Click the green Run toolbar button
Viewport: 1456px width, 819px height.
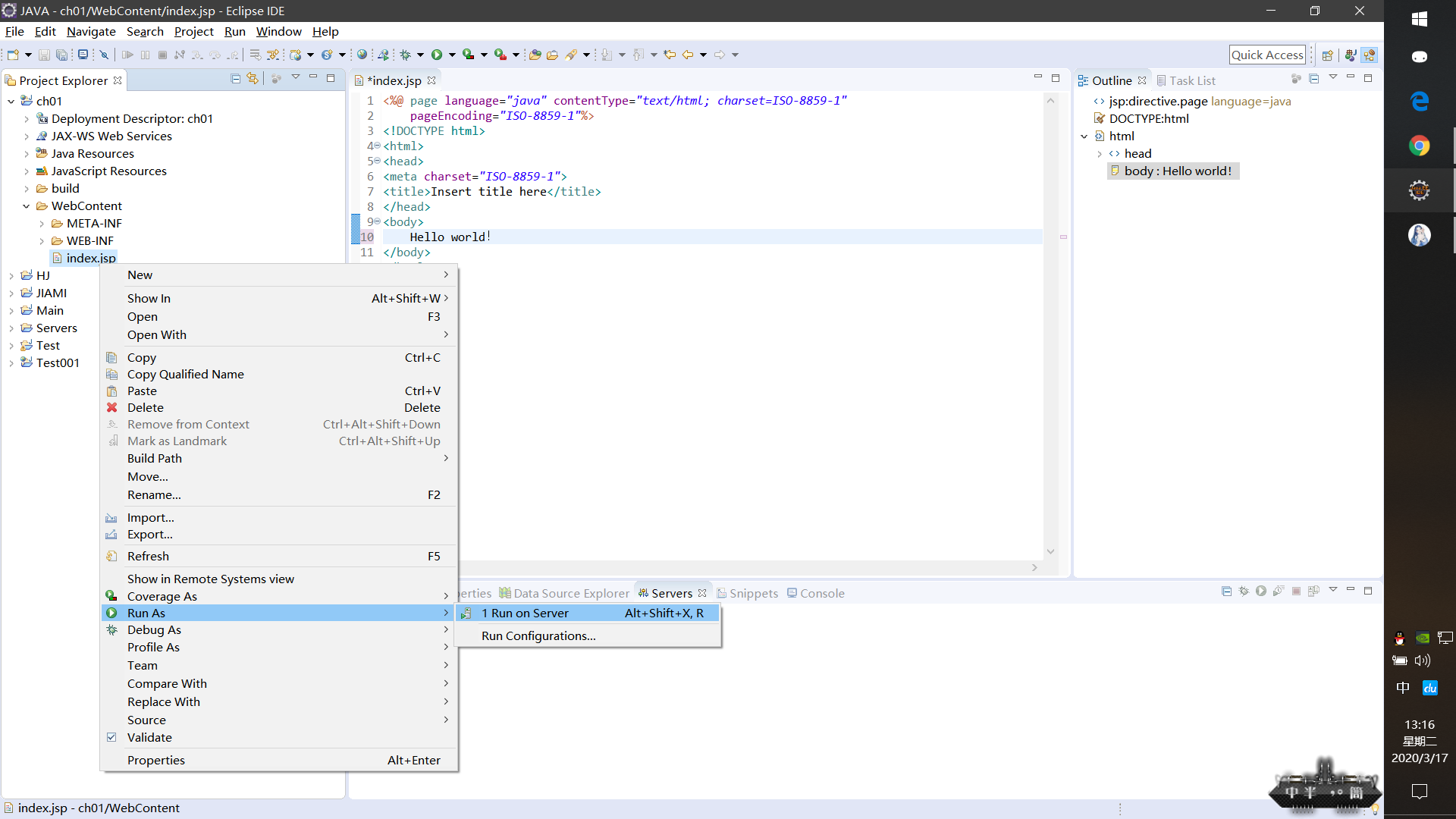tap(437, 55)
